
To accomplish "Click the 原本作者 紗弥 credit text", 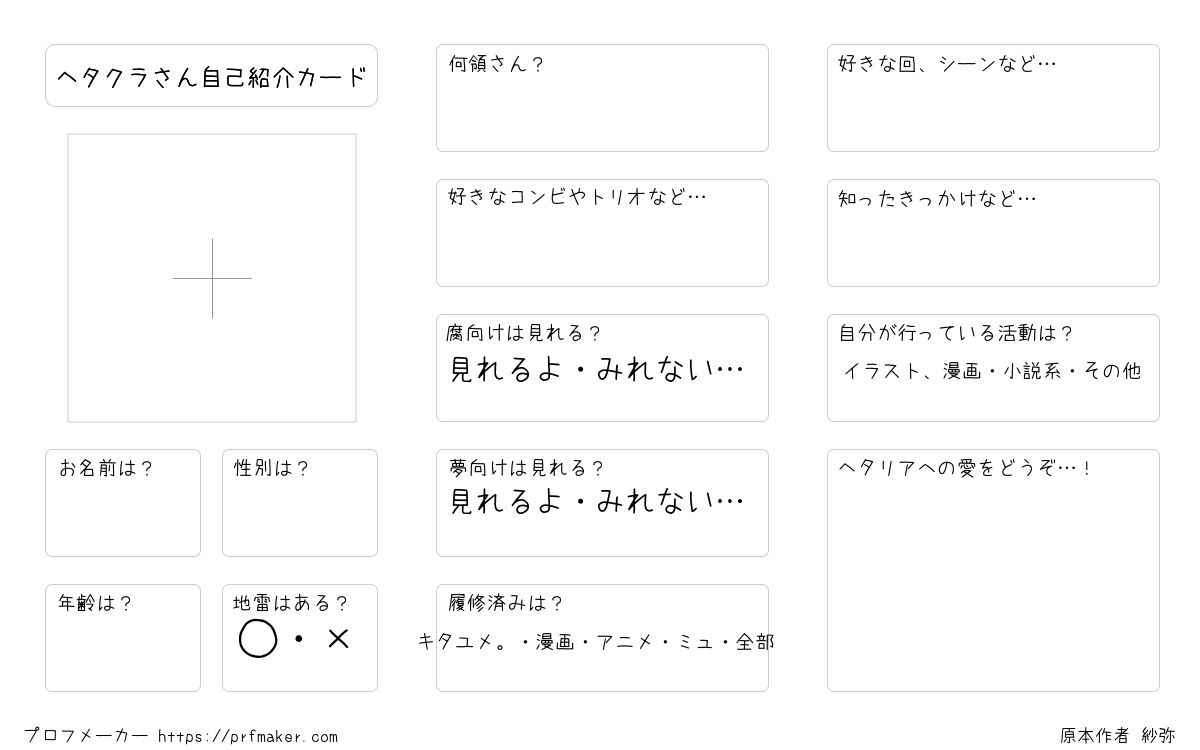I will (x=1118, y=736).
